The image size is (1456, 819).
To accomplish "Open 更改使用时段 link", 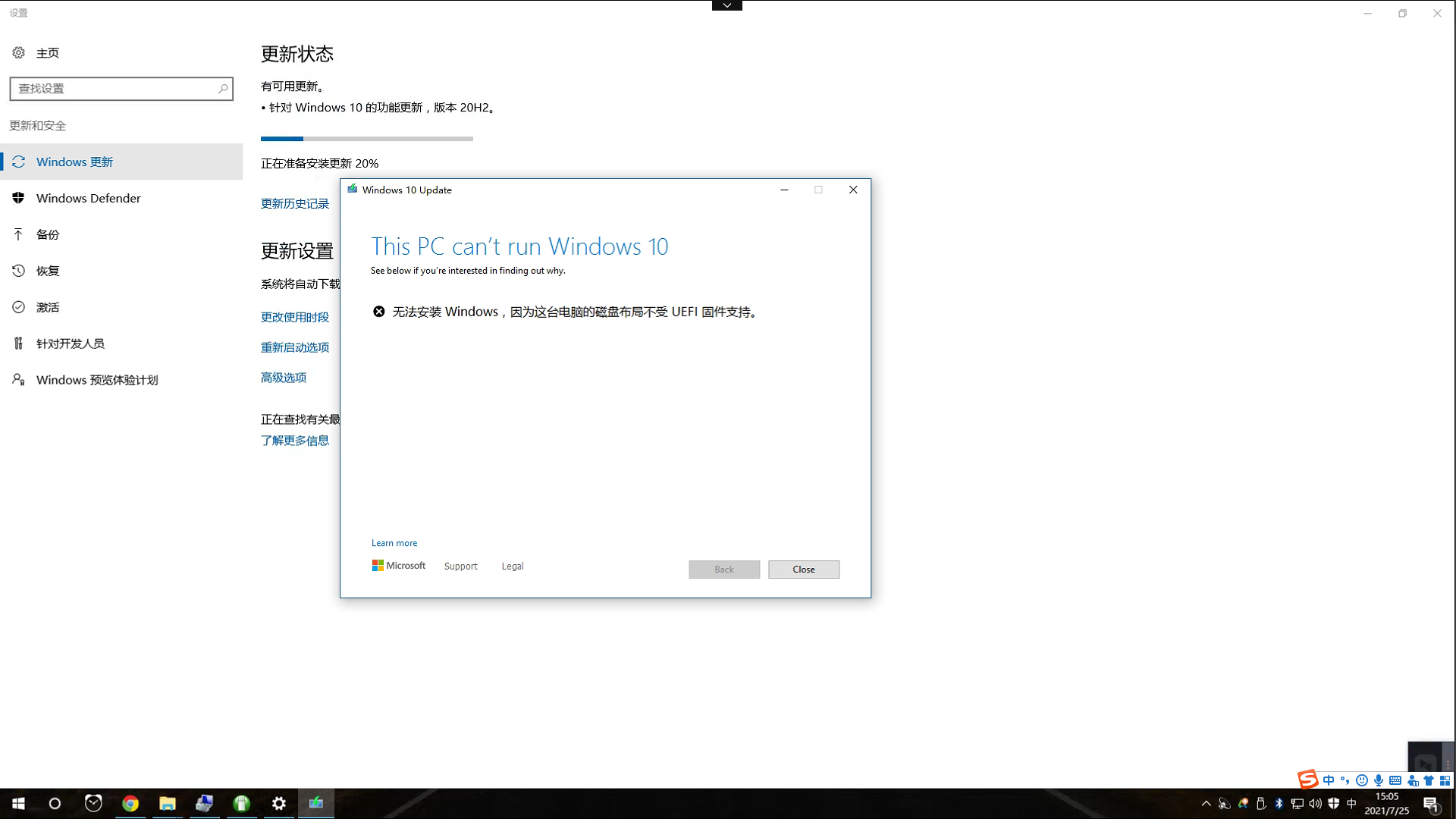I will 295,317.
